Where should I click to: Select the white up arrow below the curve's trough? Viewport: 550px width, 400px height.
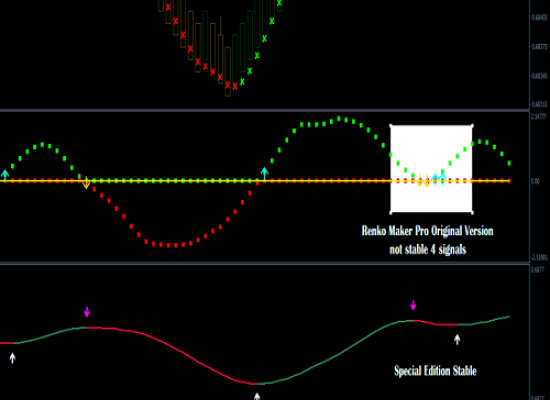tap(257, 396)
